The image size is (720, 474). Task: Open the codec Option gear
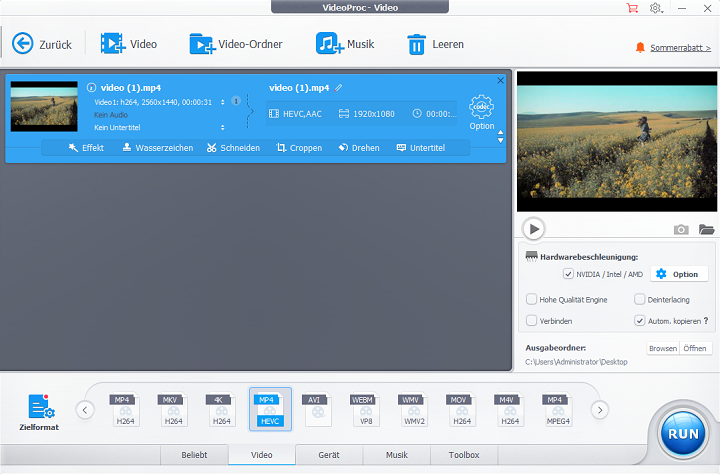coord(481,108)
